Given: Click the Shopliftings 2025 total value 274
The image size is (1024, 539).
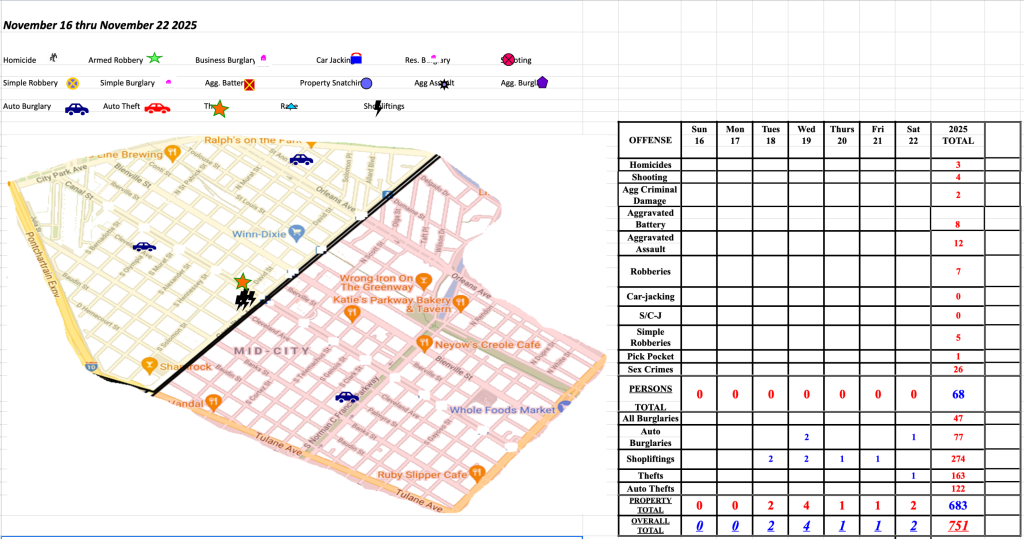Looking at the screenshot, I should point(958,457).
